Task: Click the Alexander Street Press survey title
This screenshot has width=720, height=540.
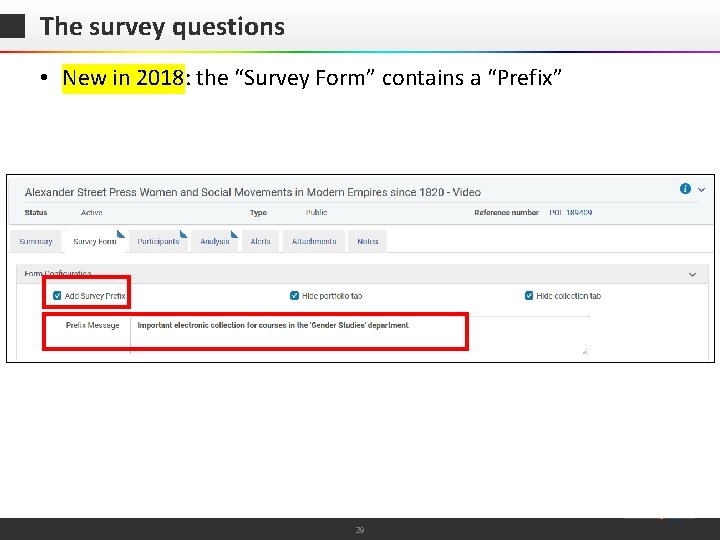Action: (253, 192)
